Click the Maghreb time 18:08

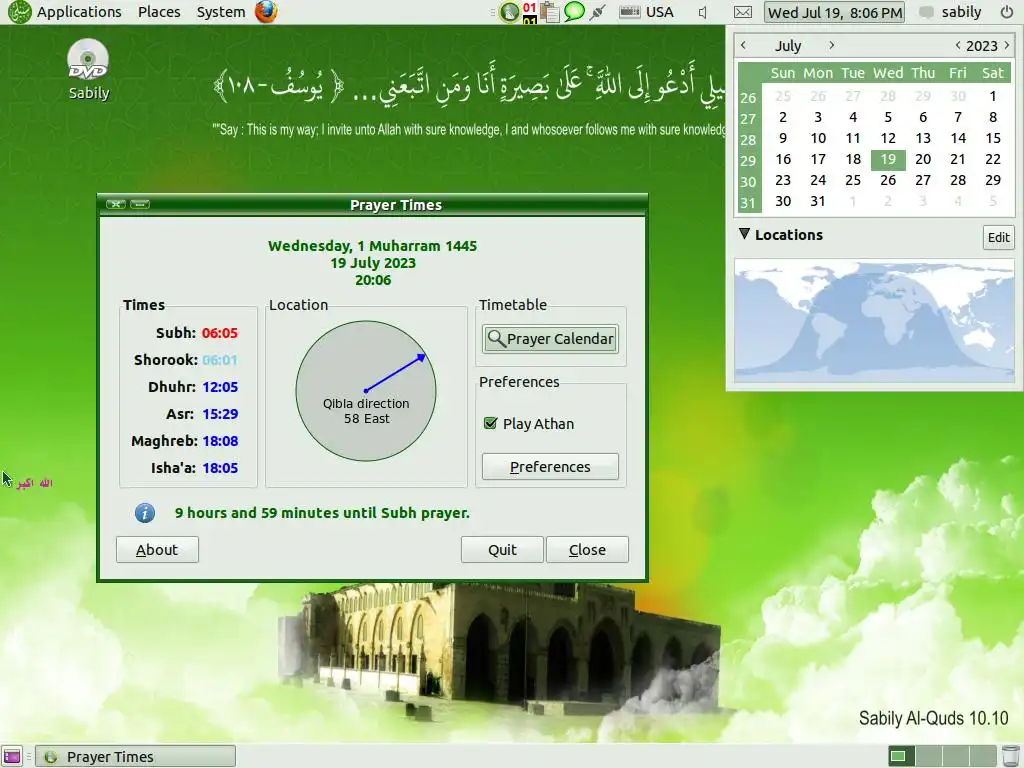[219, 441]
